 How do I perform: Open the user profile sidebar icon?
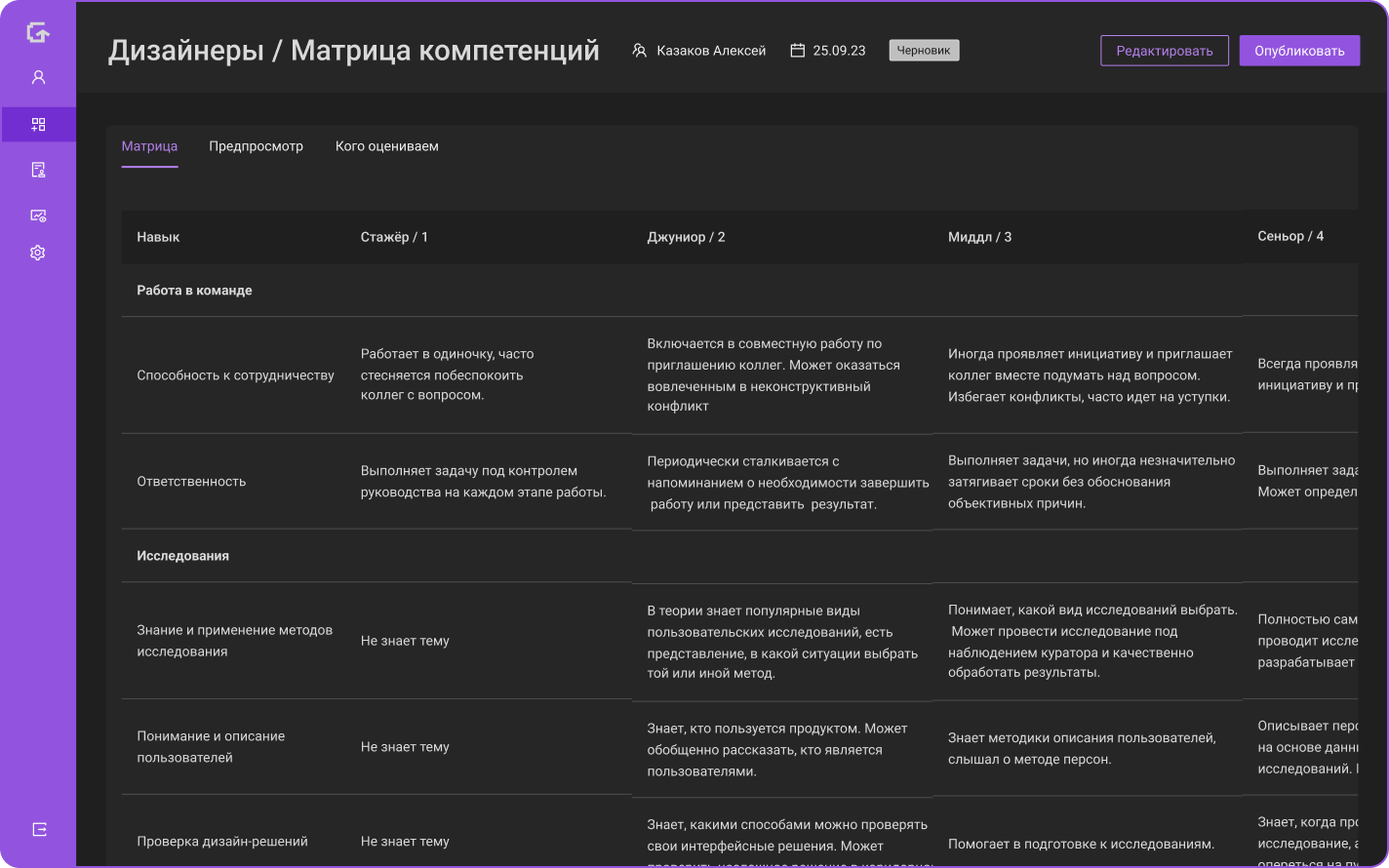(38, 77)
